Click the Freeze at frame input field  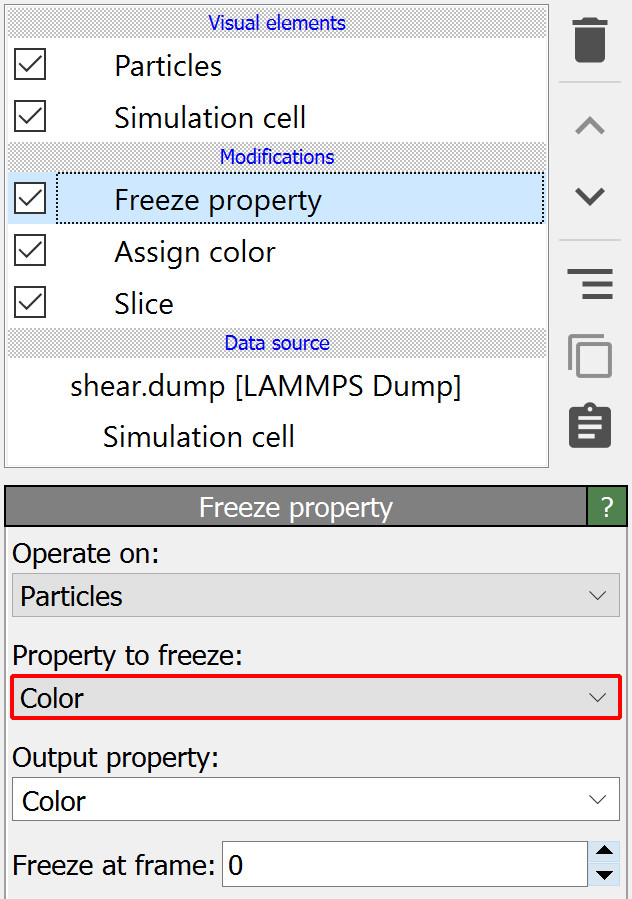click(x=404, y=865)
